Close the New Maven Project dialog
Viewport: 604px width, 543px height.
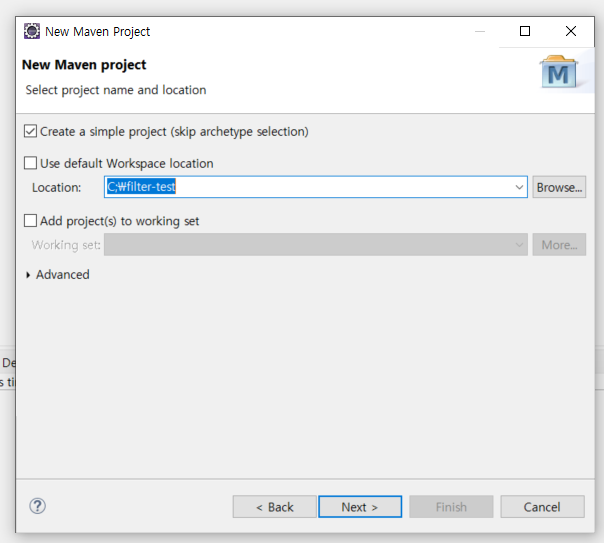571,31
